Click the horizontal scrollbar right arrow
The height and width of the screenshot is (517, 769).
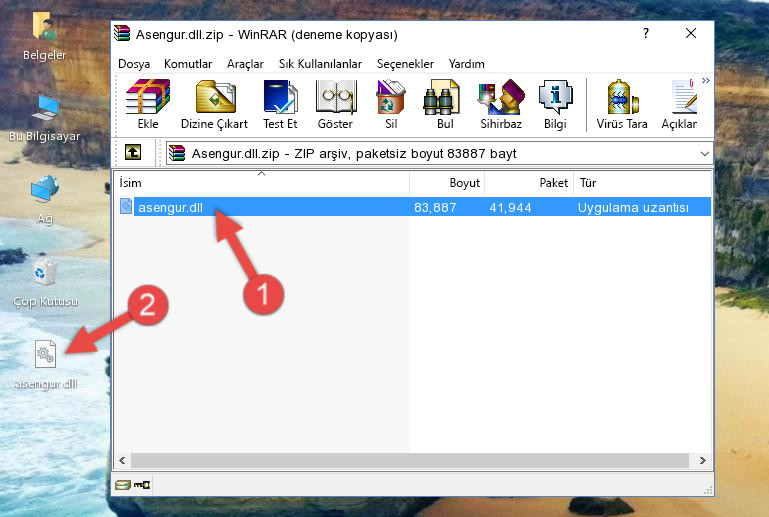pos(702,460)
